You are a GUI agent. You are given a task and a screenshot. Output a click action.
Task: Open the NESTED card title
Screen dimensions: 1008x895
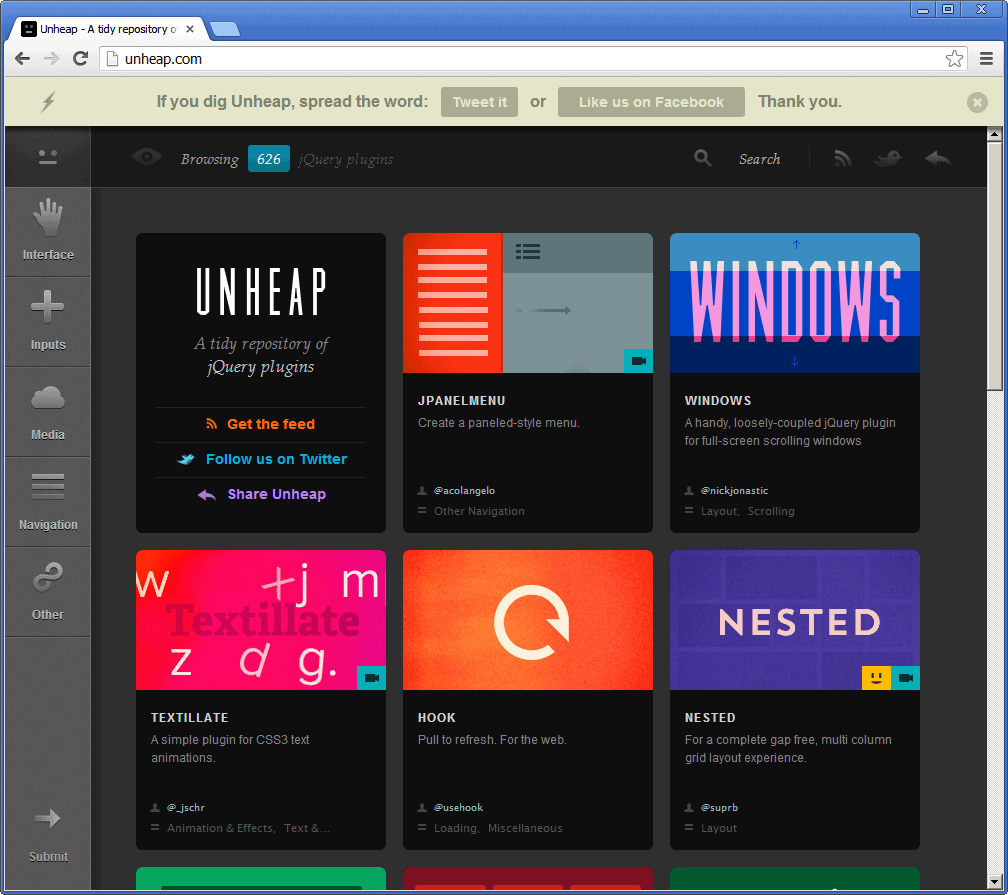click(710, 718)
